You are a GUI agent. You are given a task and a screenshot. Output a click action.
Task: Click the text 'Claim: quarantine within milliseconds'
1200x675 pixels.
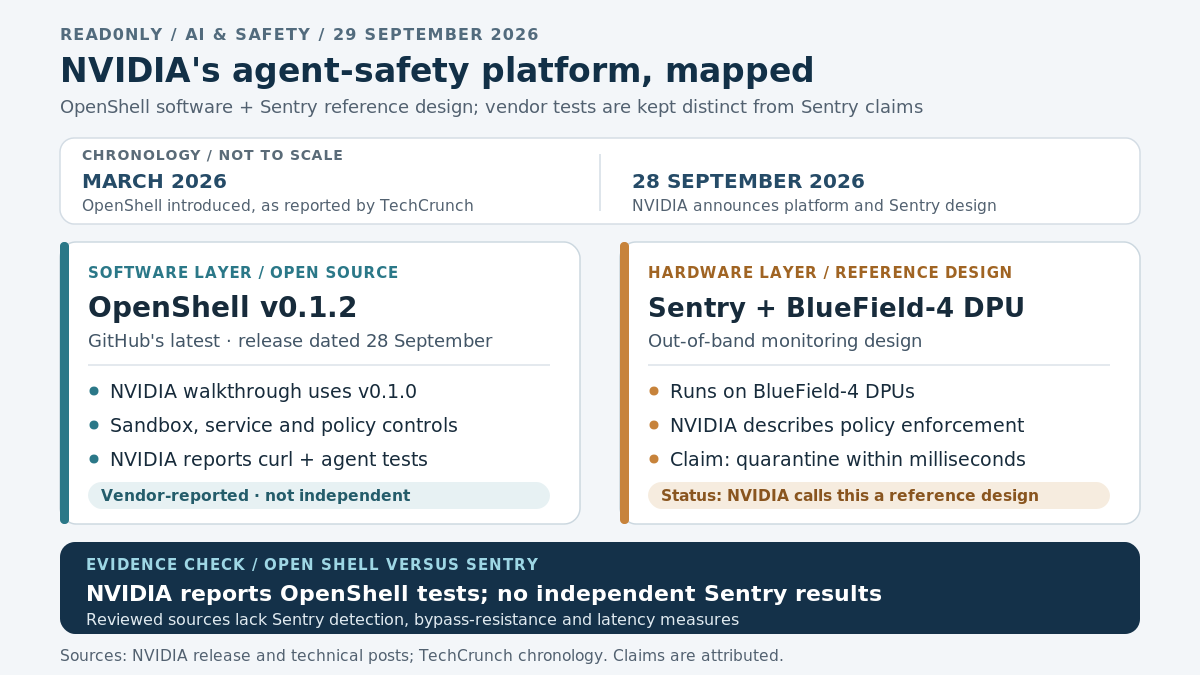point(848,460)
